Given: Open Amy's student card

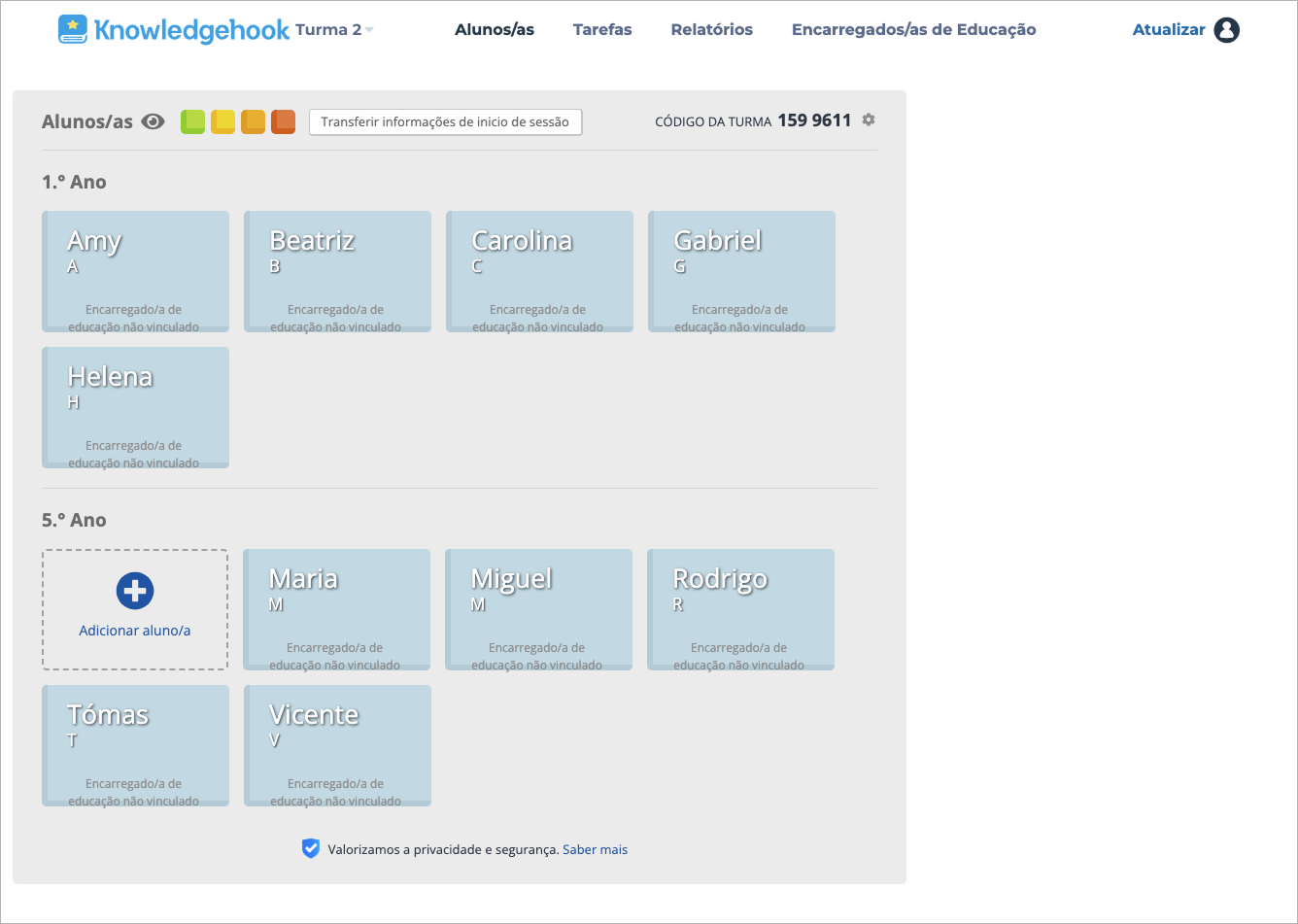Looking at the screenshot, I should (136, 272).
